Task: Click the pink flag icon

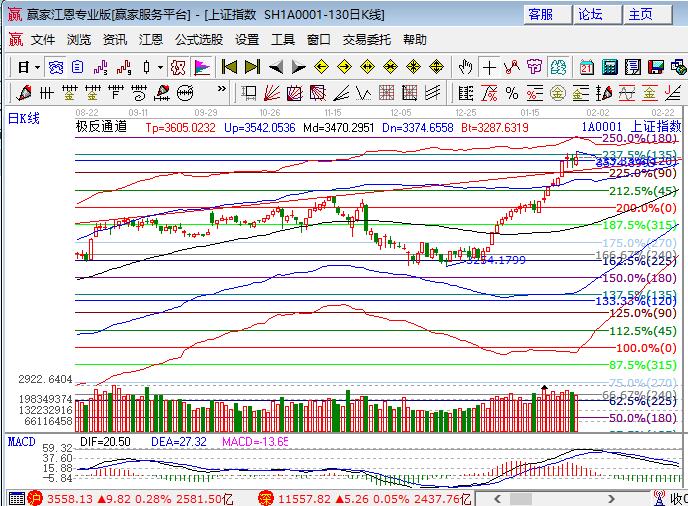Action: click(x=202, y=67)
